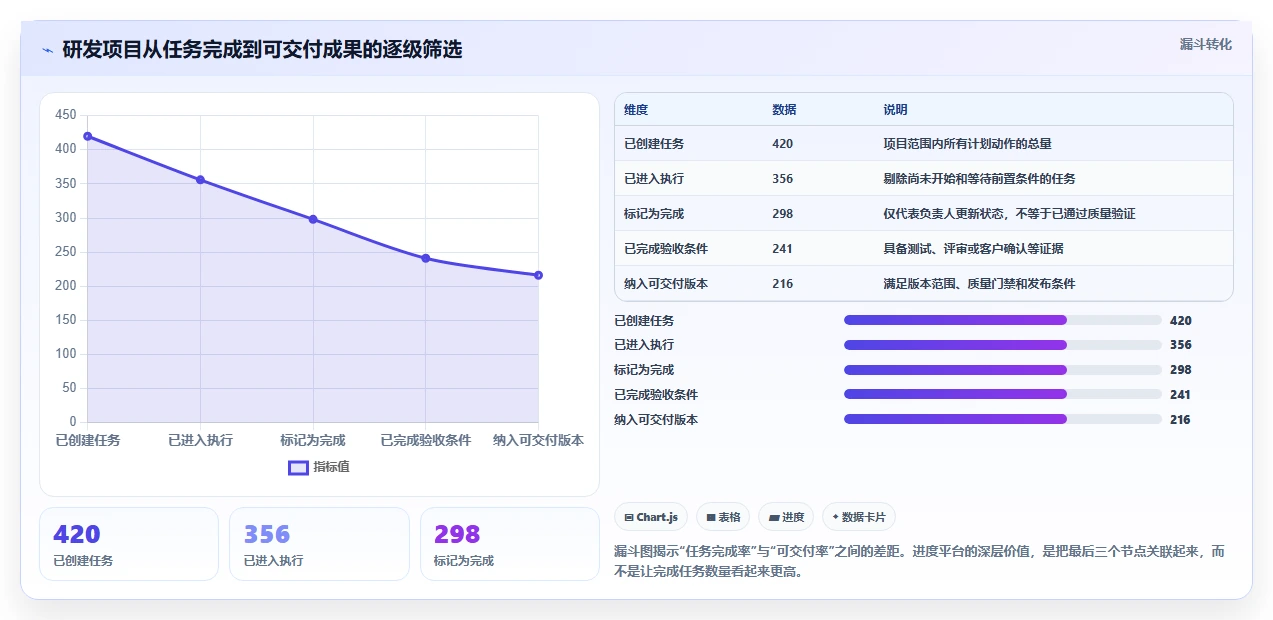Click the text 具备测试、评审或客户确认等证据

[973, 249]
